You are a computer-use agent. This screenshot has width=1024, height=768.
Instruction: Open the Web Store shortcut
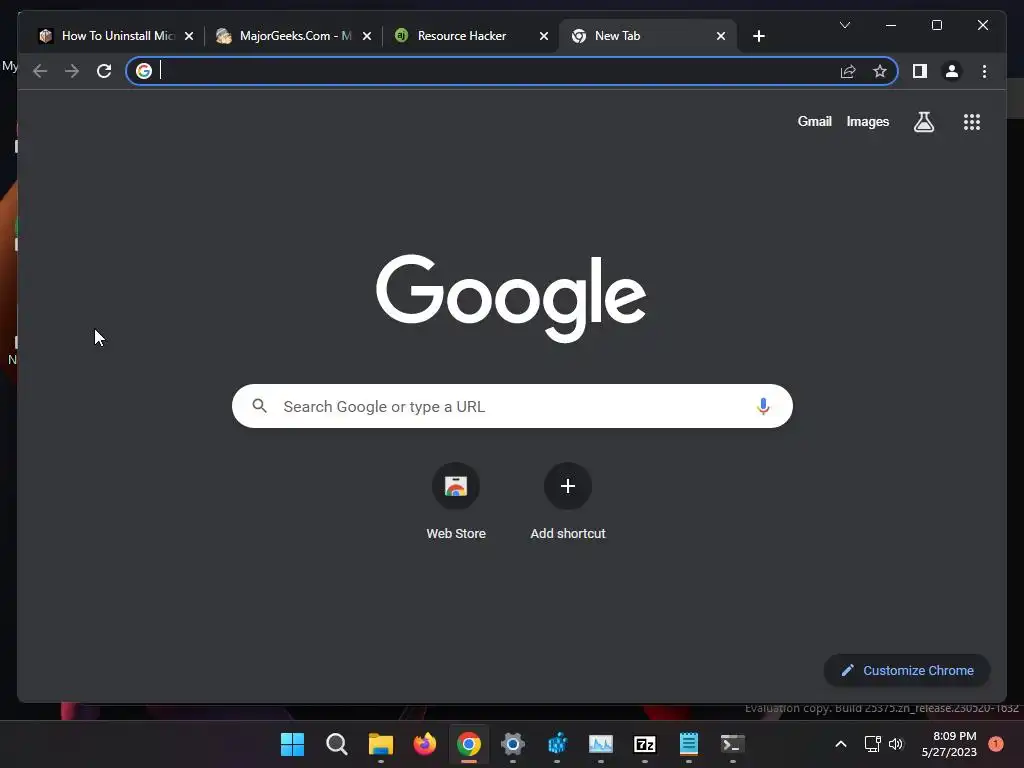pyautogui.click(x=456, y=502)
